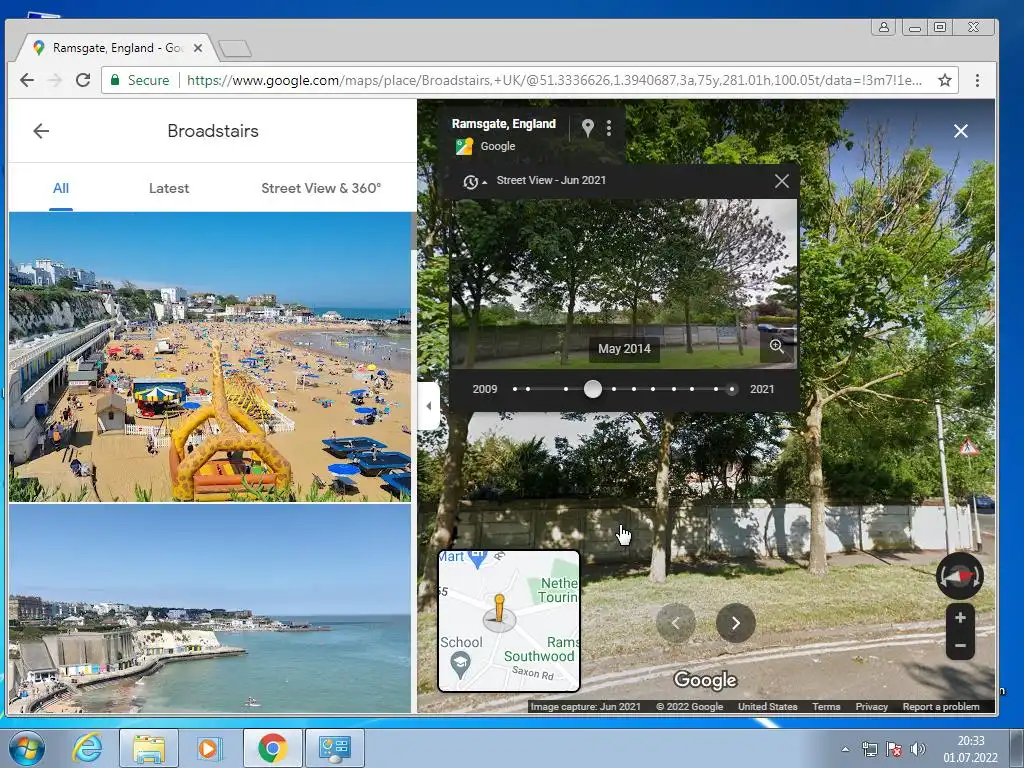1024x768 pixels.
Task: Open Windows Explorer folder on taskbar
Action: [149, 748]
